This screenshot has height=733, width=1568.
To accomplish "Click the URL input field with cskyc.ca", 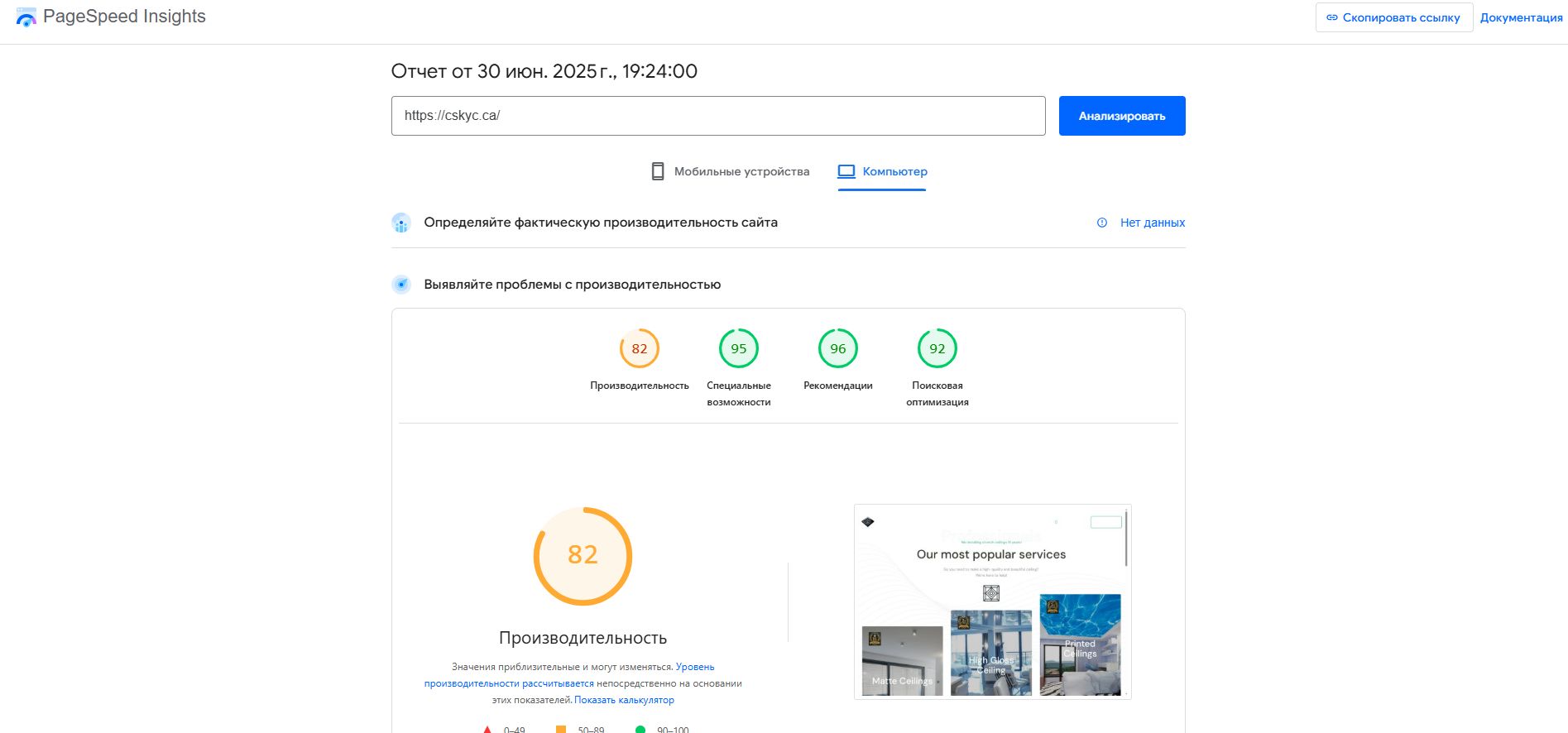I will pyautogui.click(x=718, y=116).
